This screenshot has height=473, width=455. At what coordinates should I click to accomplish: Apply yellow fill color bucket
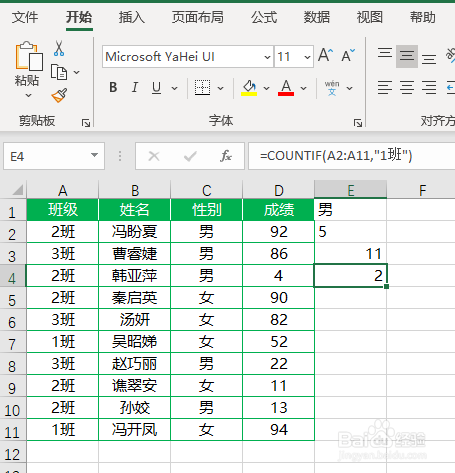pos(249,88)
